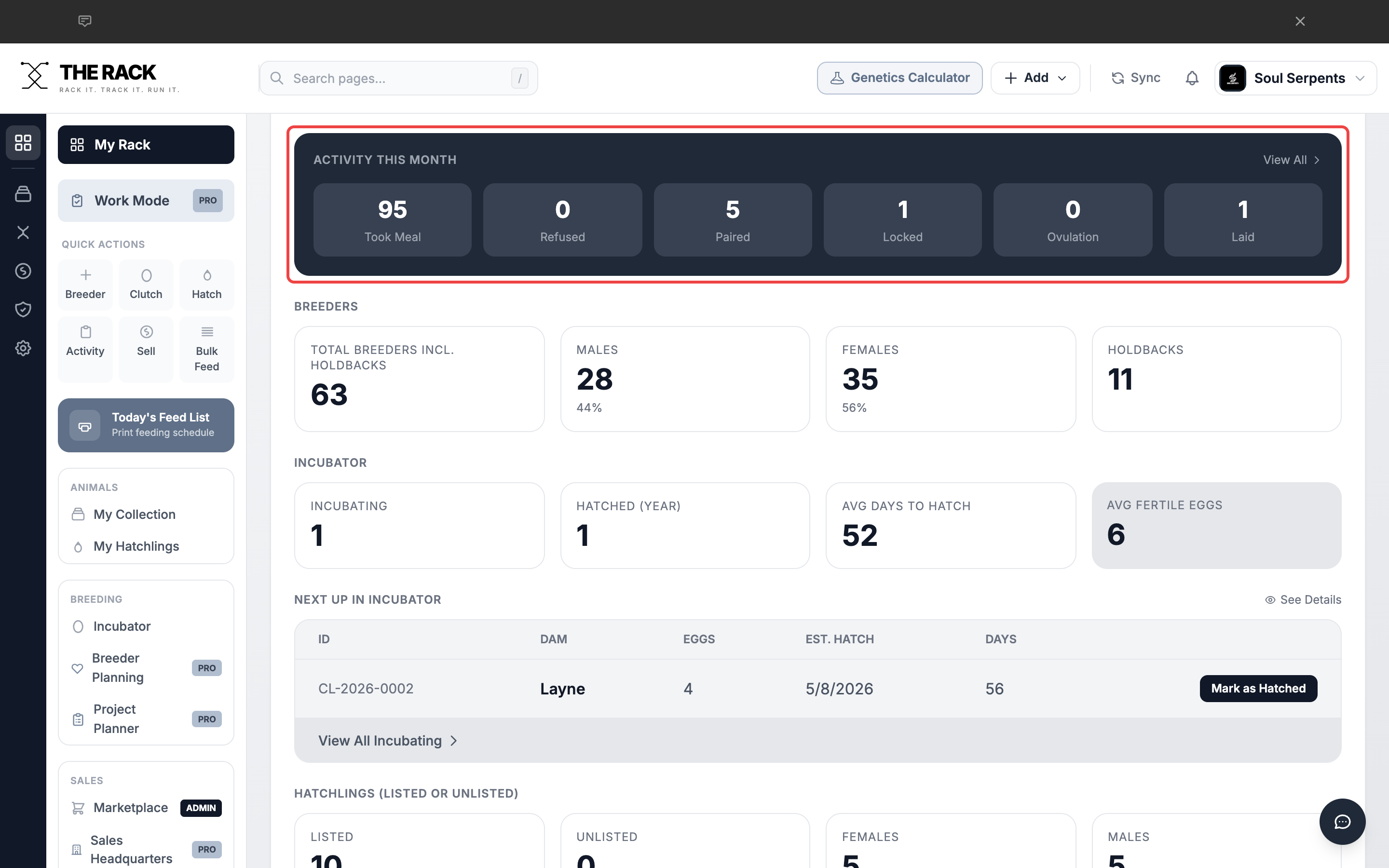This screenshot has height=868, width=1389.
Task: Click the notification bell icon
Action: tap(1192, 78)
